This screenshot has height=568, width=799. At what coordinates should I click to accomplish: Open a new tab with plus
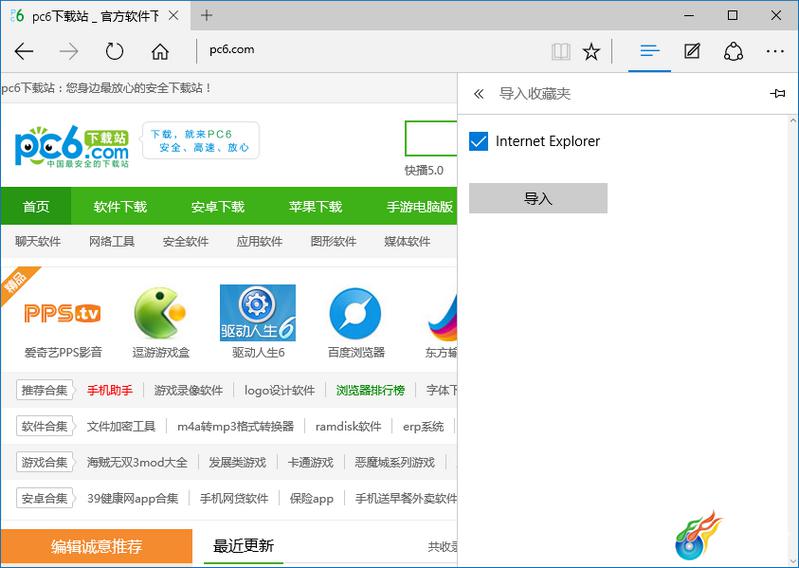(x=206, y=16)
